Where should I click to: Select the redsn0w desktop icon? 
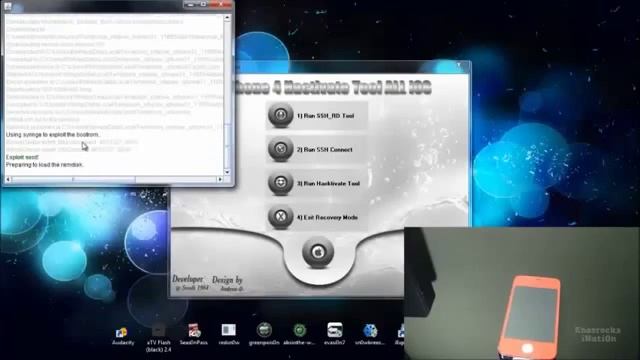(229, 335)
